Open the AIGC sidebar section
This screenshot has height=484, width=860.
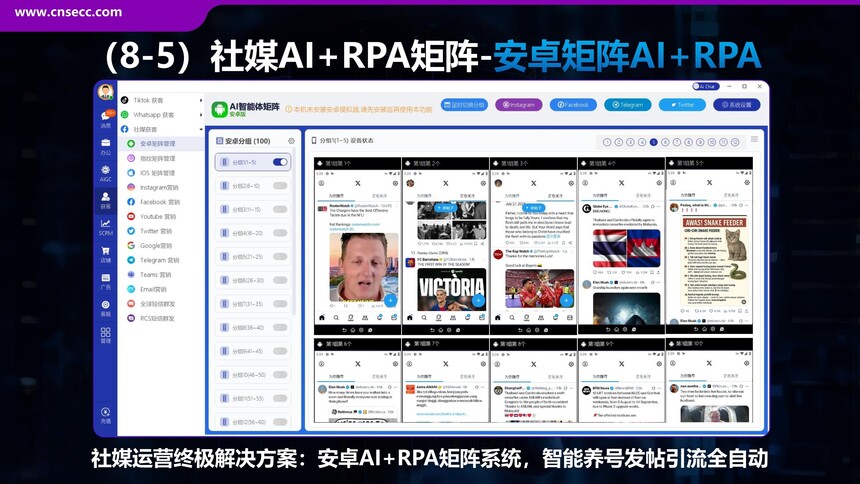(105, 173)
